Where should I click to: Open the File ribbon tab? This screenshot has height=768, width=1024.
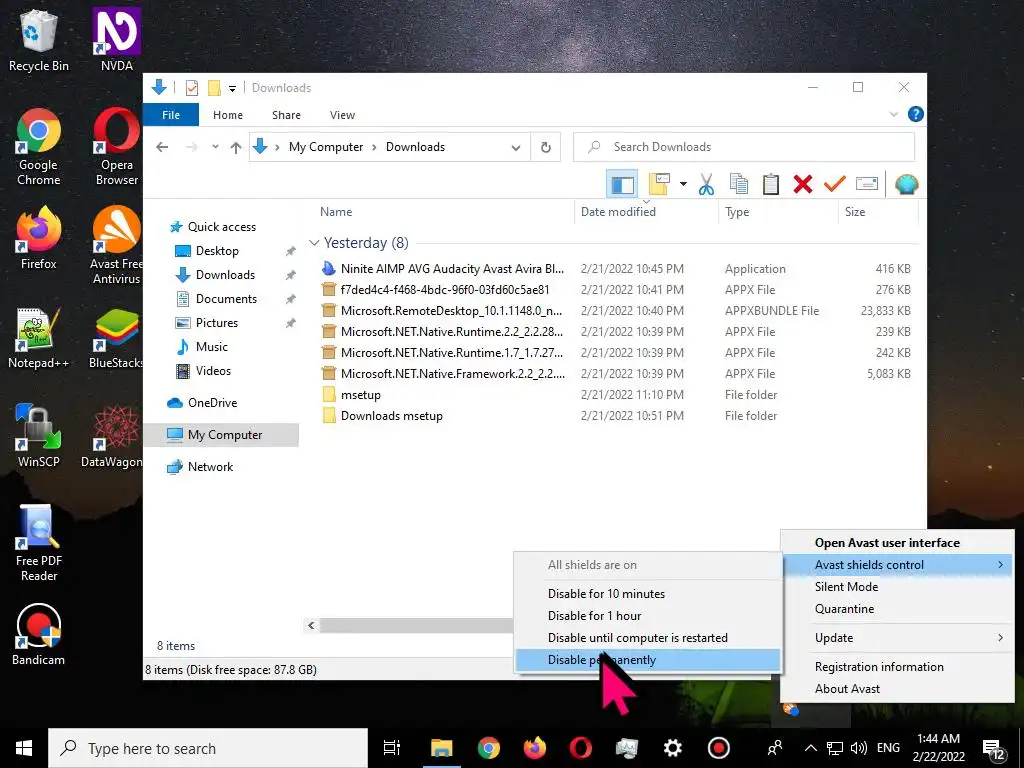170,115
